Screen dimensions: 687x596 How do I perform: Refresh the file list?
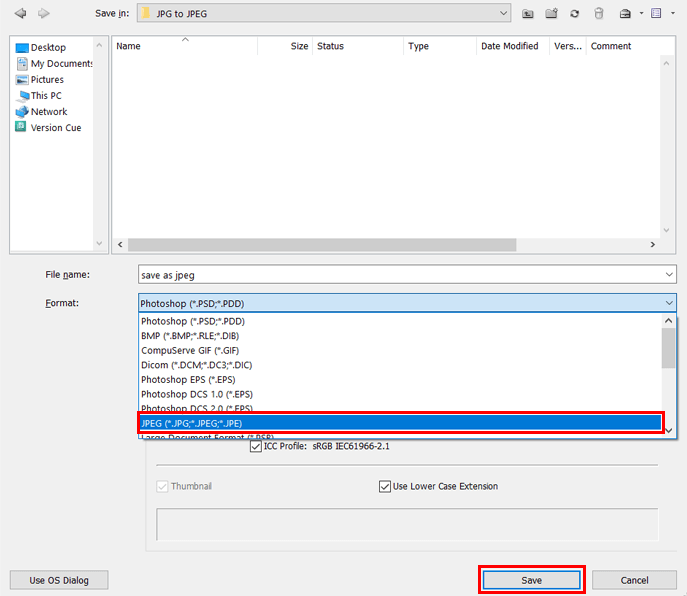click(x=575, y=14)
